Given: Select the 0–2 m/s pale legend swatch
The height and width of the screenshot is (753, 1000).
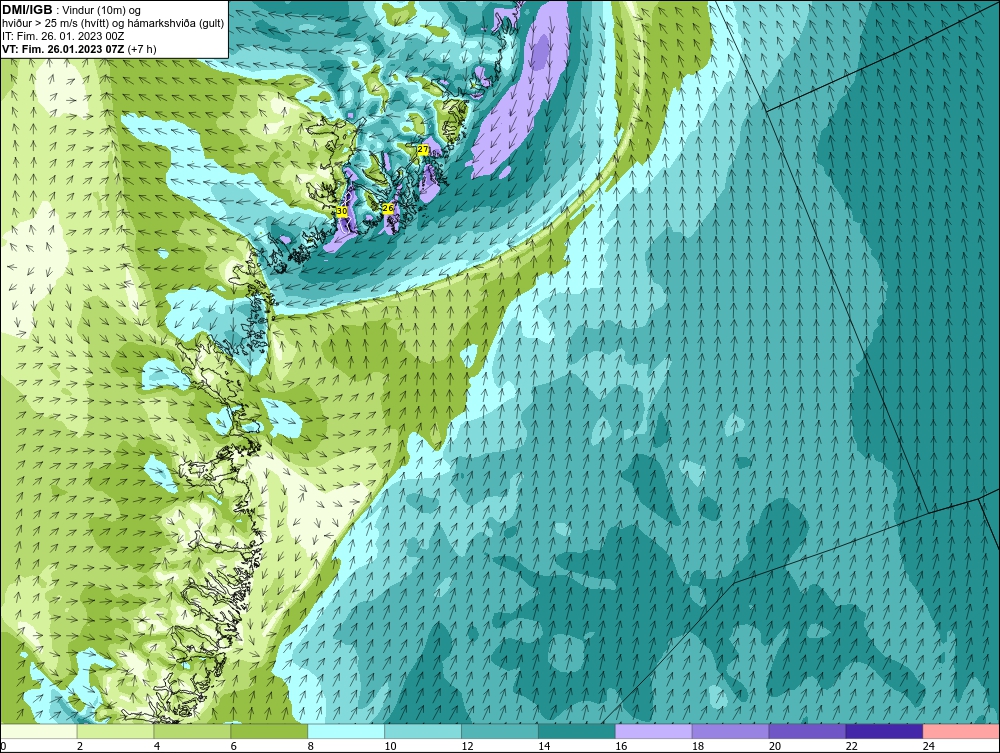Looking at the screenshot, I should [x=39, y=731].
